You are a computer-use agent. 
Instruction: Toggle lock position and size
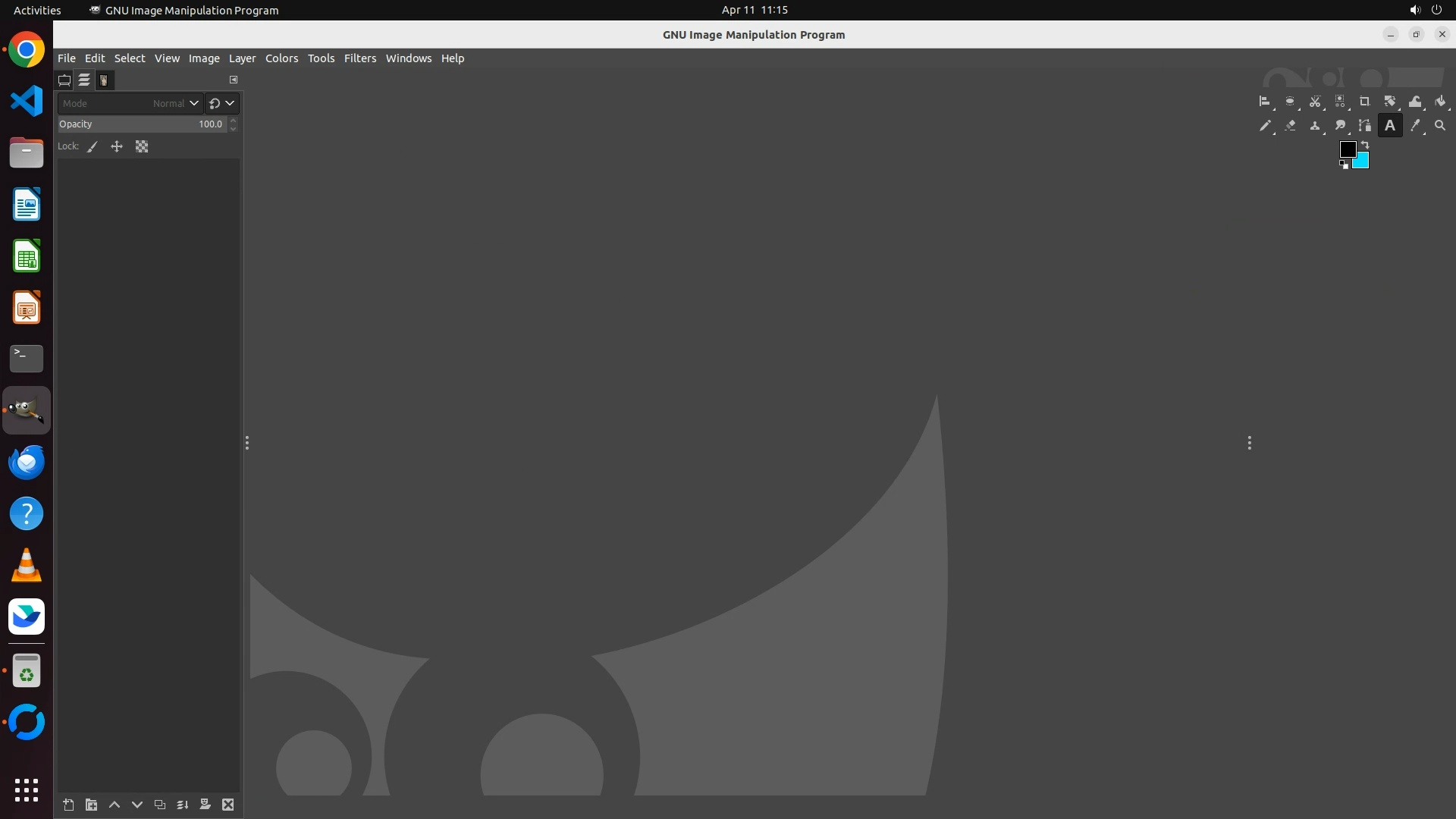tap(117, 147)
